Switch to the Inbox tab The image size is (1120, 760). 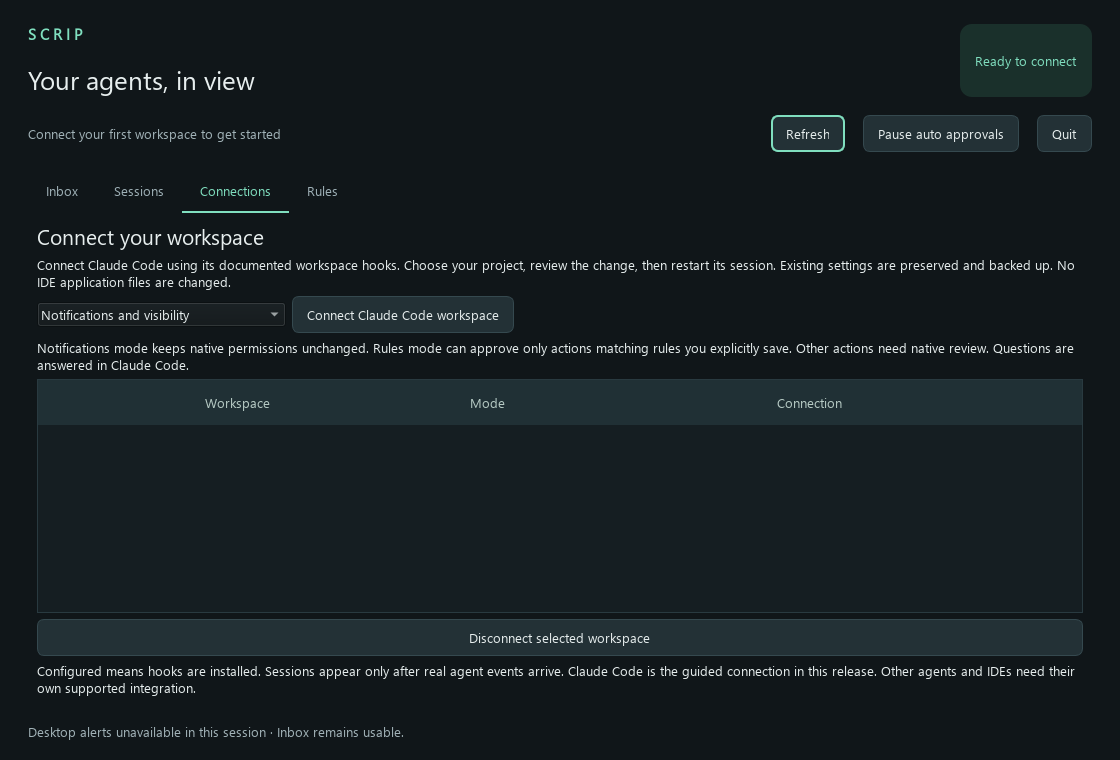tap(62, 191)
